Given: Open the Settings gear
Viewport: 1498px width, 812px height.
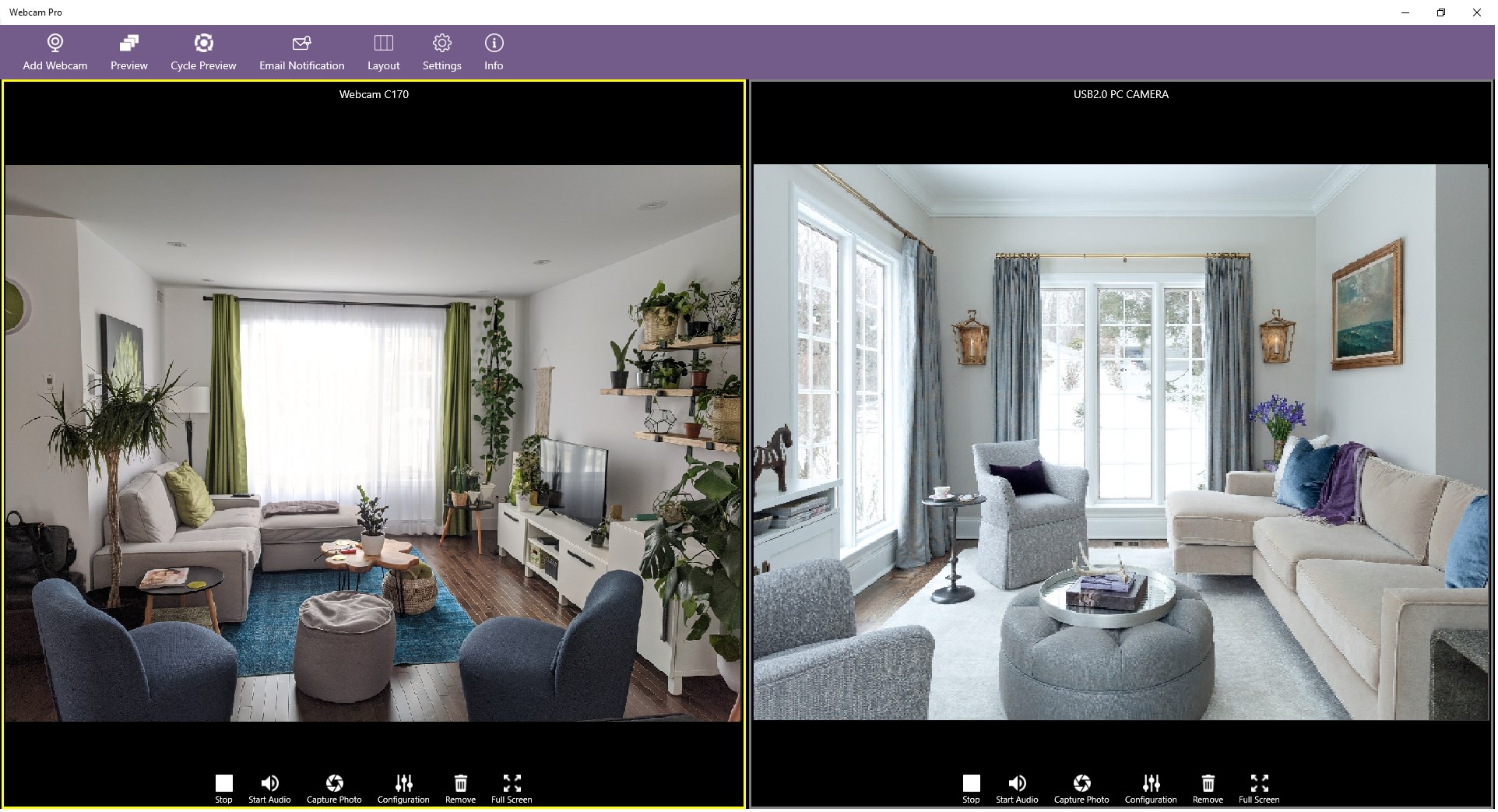Looking at the screenshot, I should pyautogui.click(x=441, y=51).
